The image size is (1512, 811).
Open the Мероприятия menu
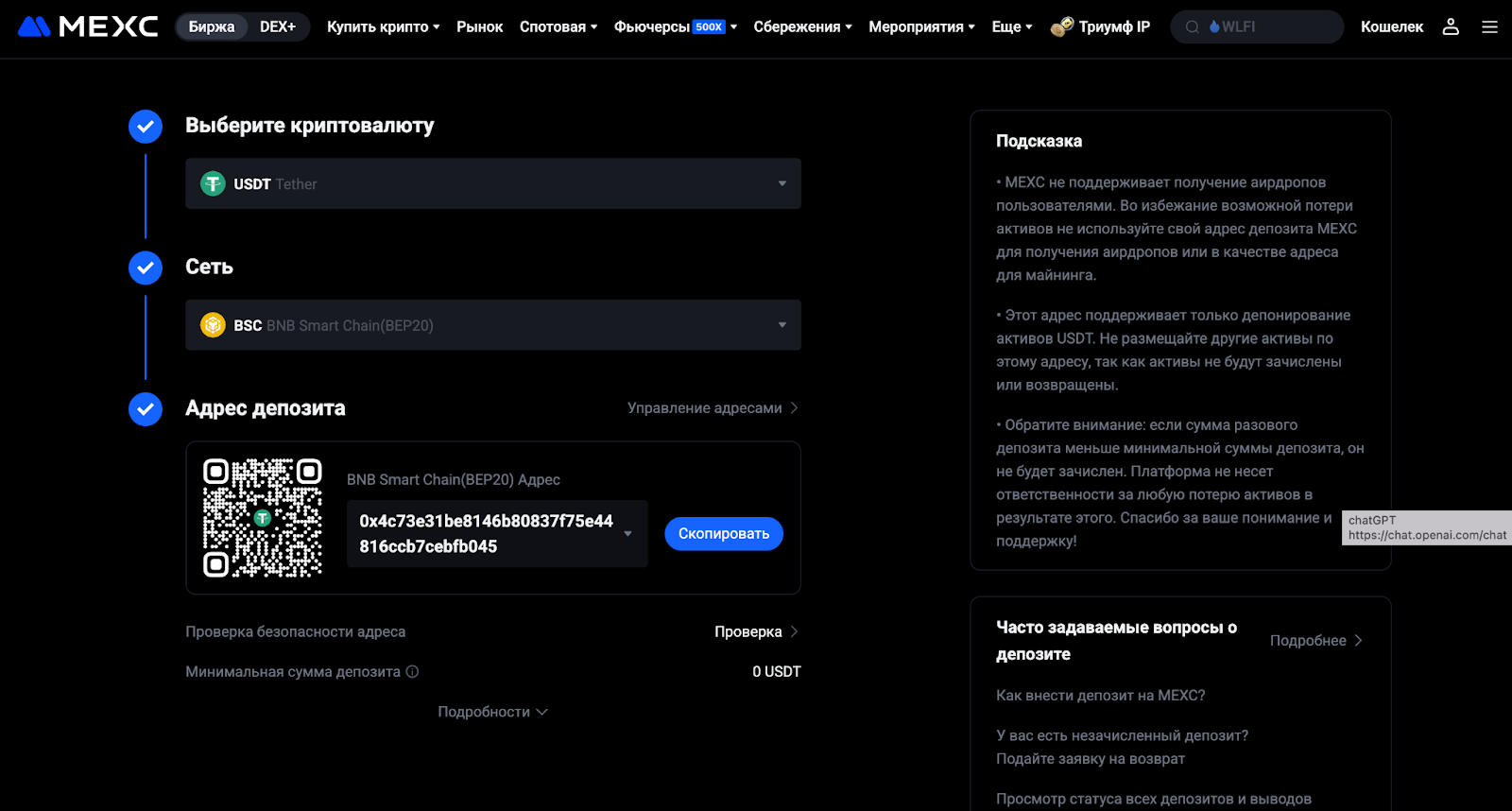coord(921,26)
